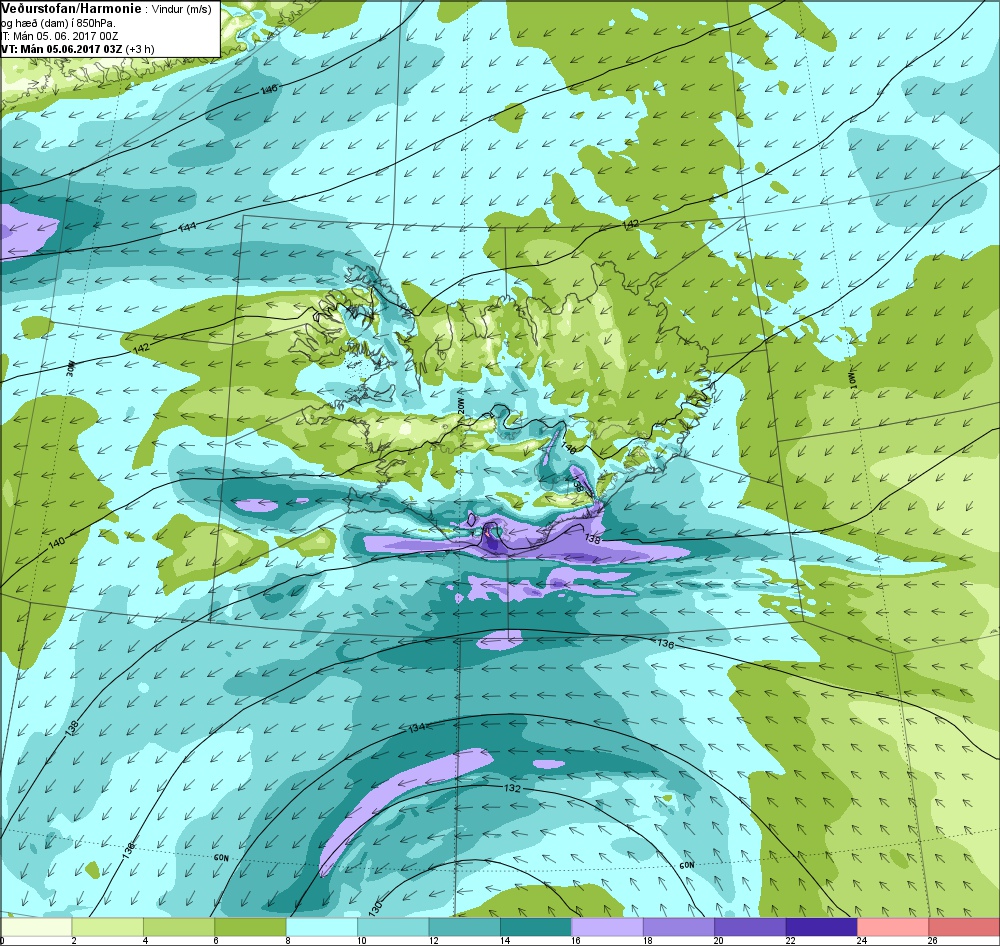
Task: Click the 4–6 m/s green legend swatch
Action: [179, 927]
